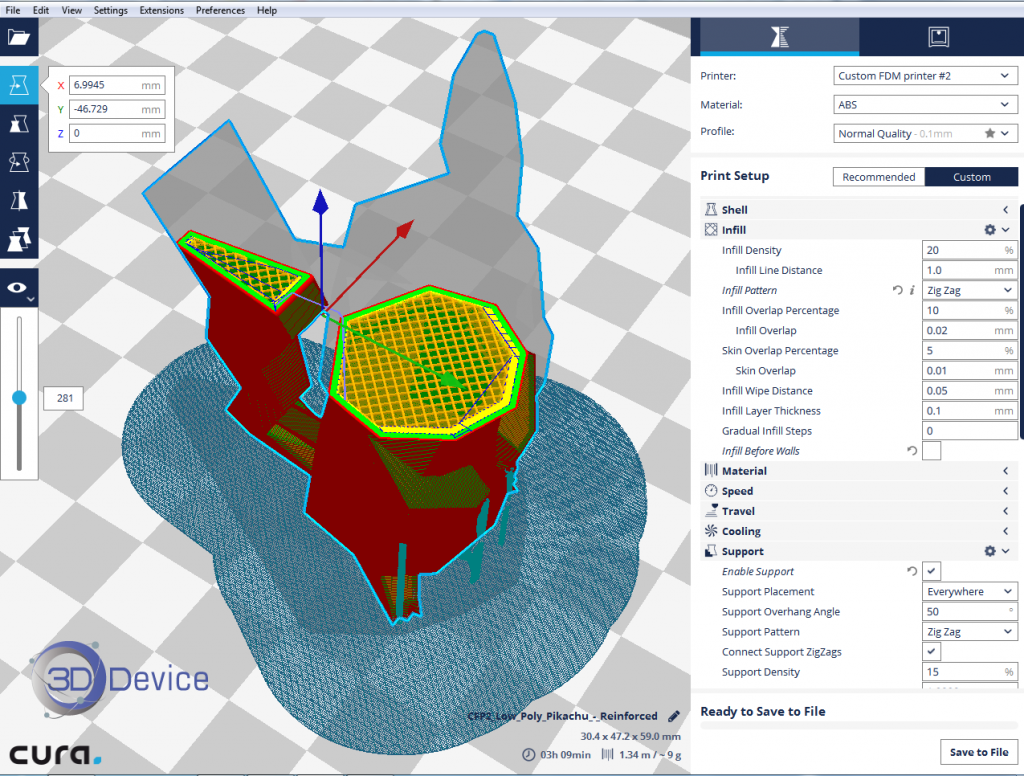Viewport: 1024px width, 776px height.
Task: Reset the Infill Pattern setting
Action: (x=898, y=290)
